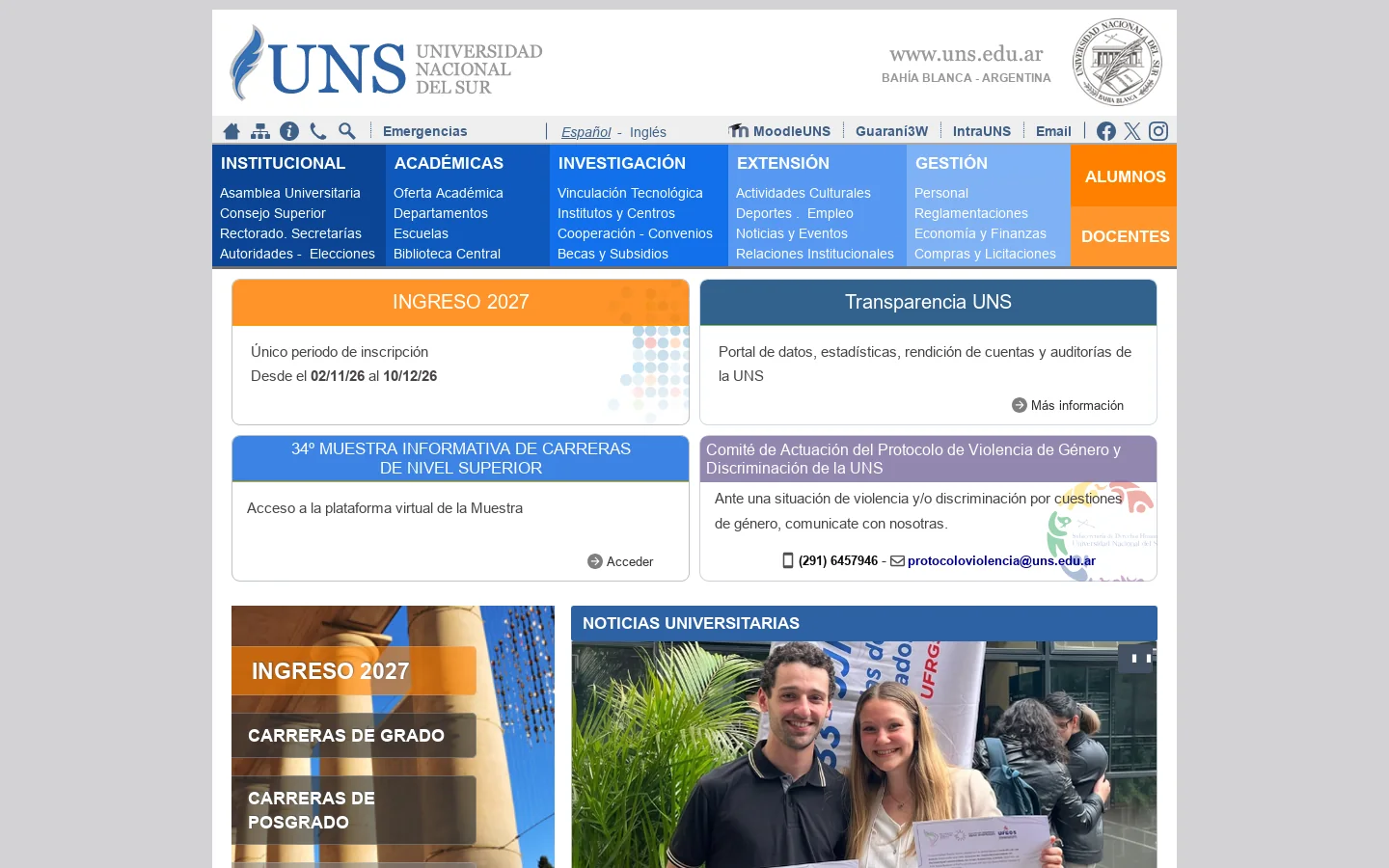Open the featured news photo
This screenshot has height=868, width=1389.
[864, 754]
